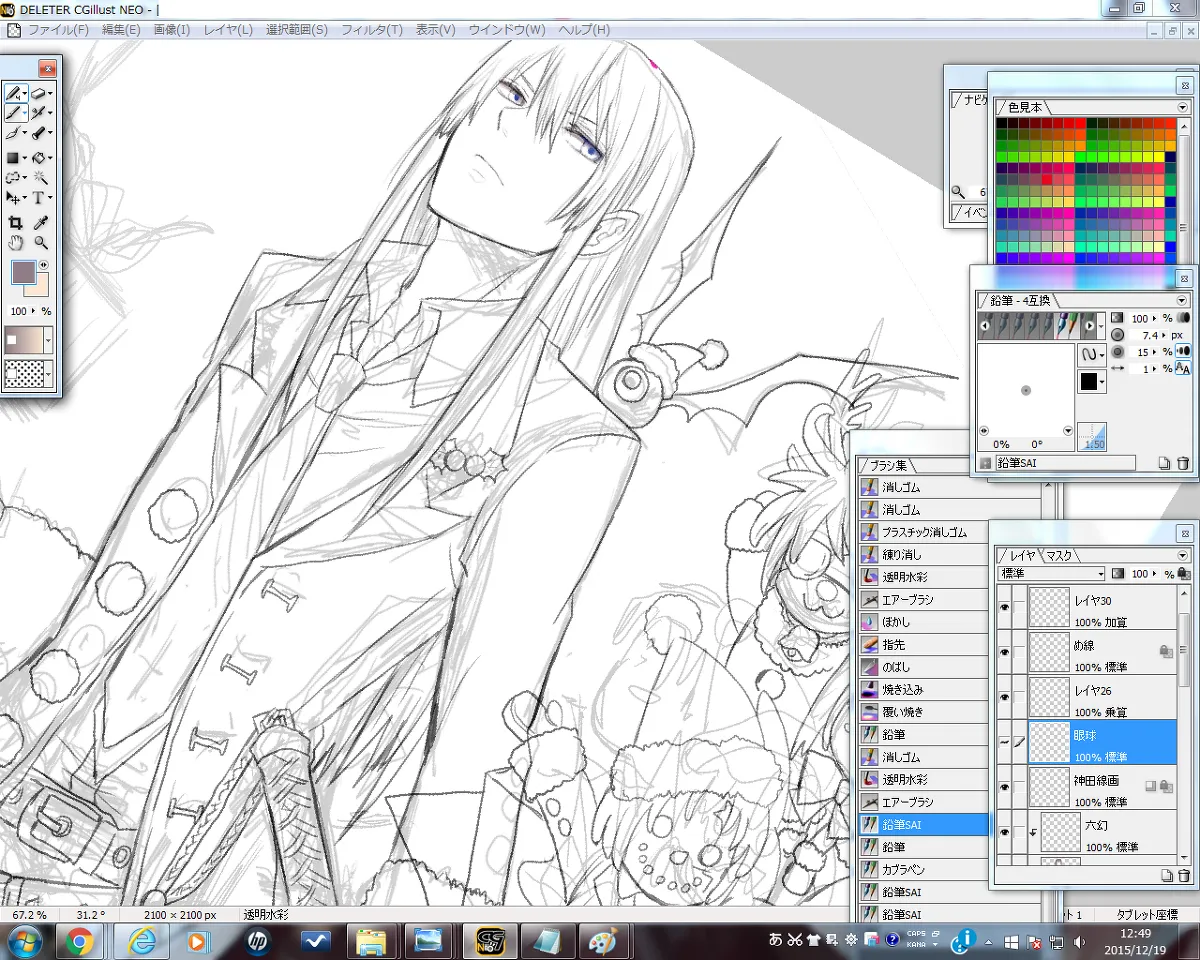Select the zoom magnifier tool in the toolbox

point(41,243)
